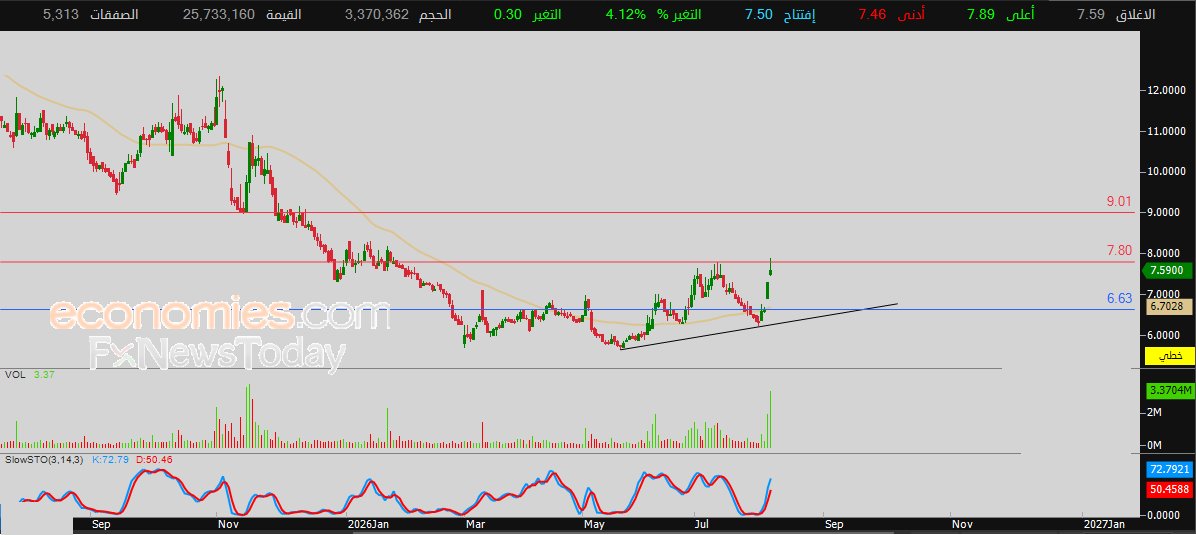The image size is (1196, 535).
Task: Click the yellow خطي scale label
Action: tap(1169, 356)
